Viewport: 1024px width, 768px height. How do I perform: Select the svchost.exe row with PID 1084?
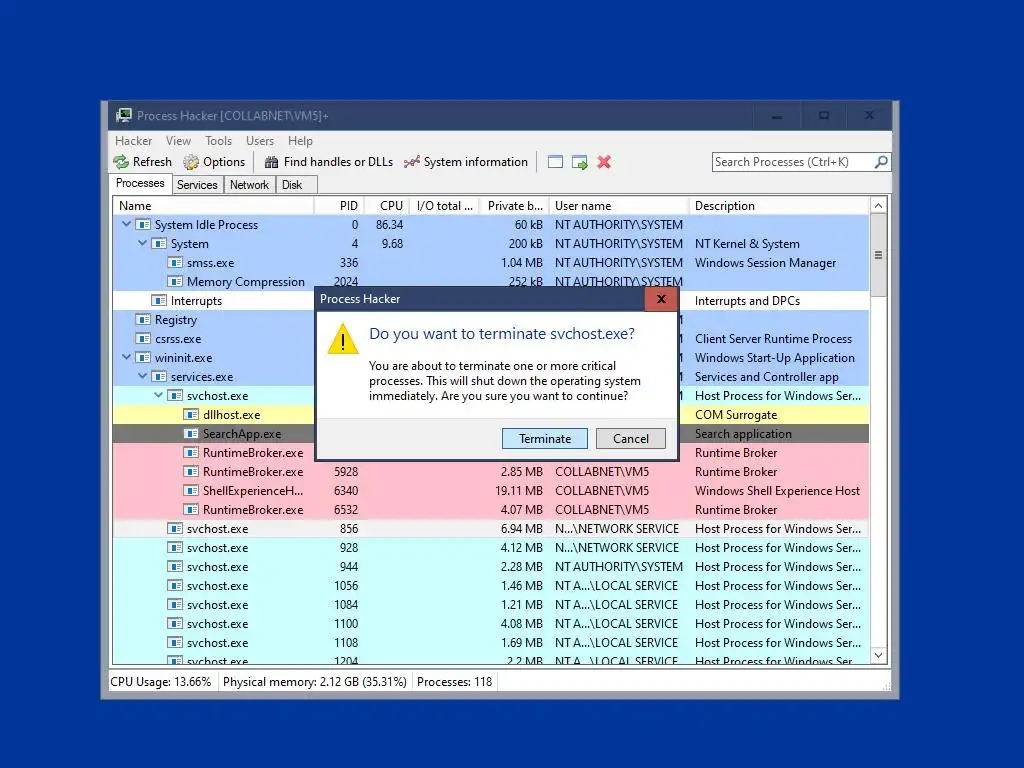point(491,605)
